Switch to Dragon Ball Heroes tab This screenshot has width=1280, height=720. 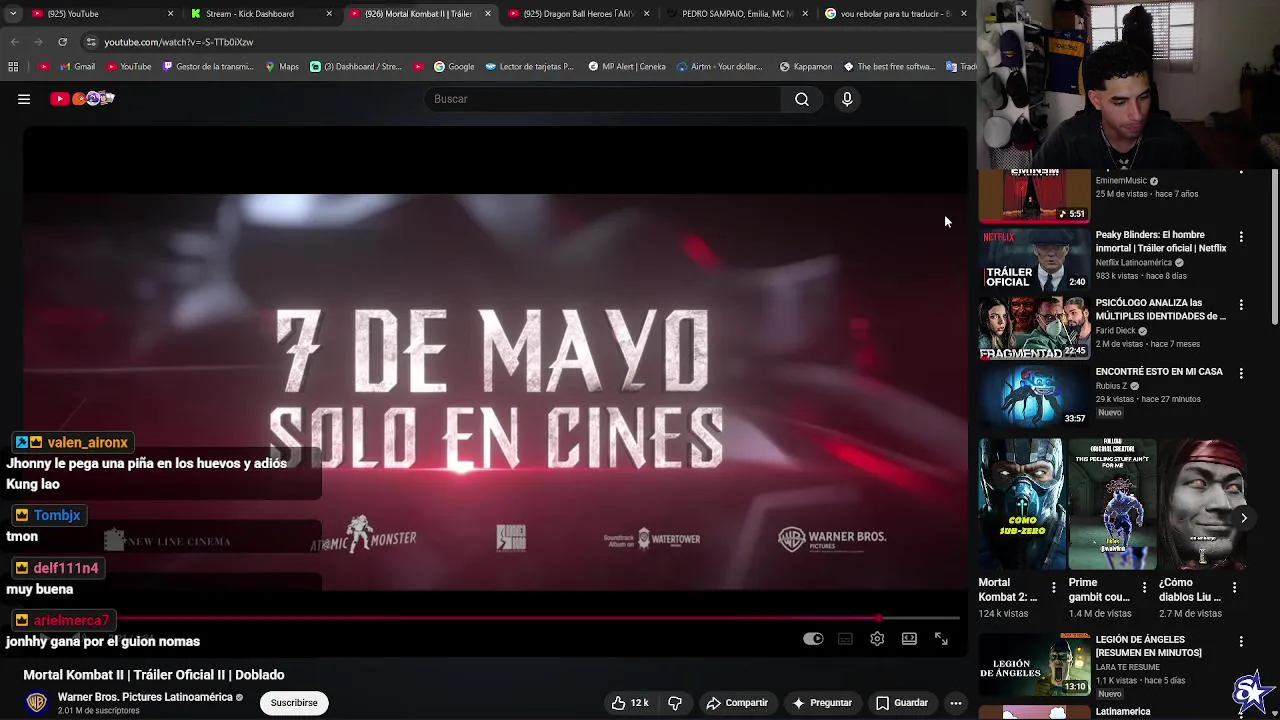tap(578, 14)
